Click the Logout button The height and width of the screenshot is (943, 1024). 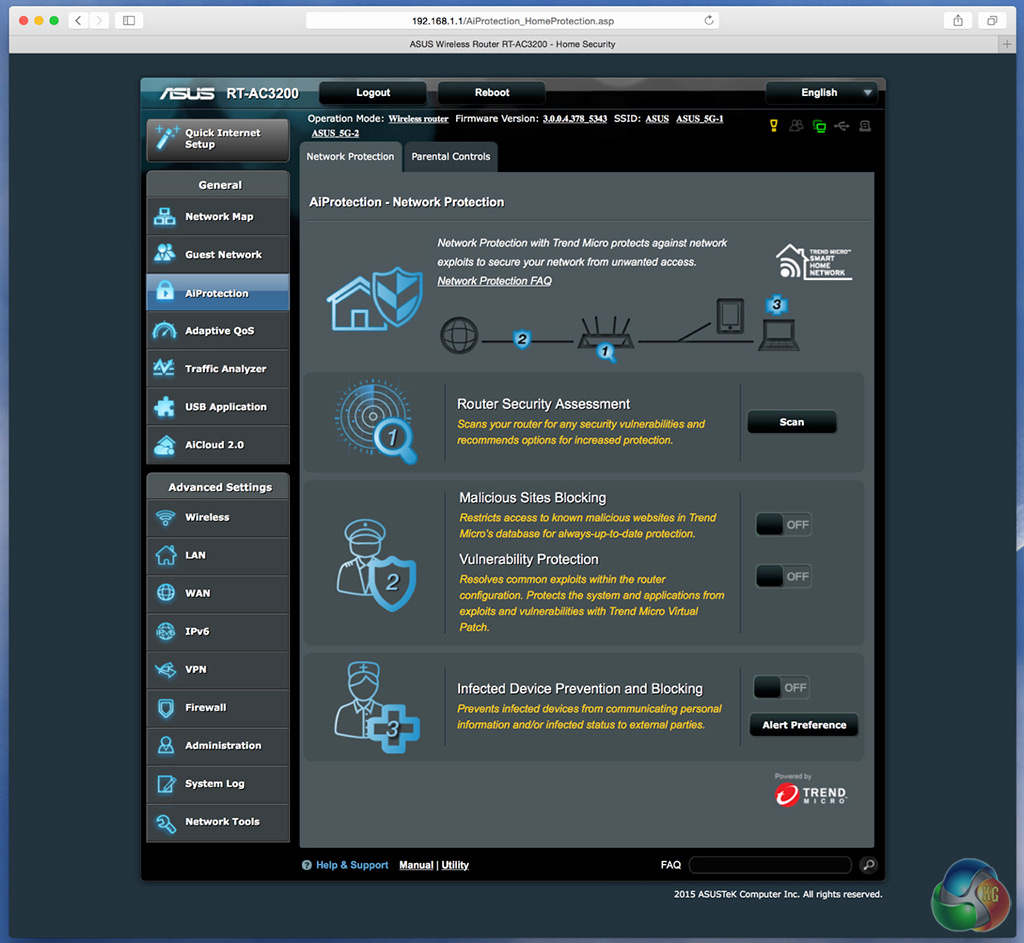tap(373, 93)
